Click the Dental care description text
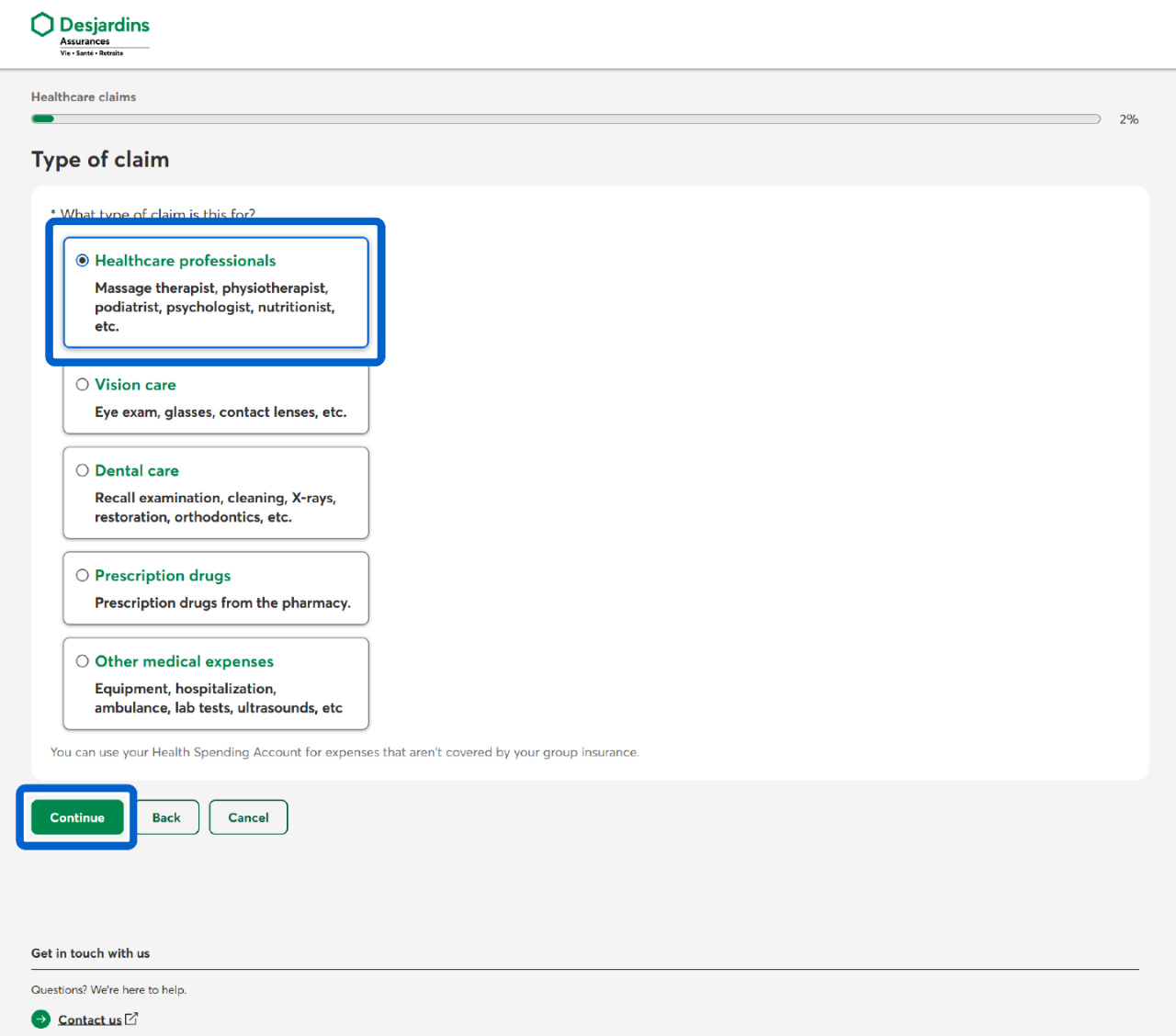This screenshot has width=1176, height=1036. tap(215, 508)
